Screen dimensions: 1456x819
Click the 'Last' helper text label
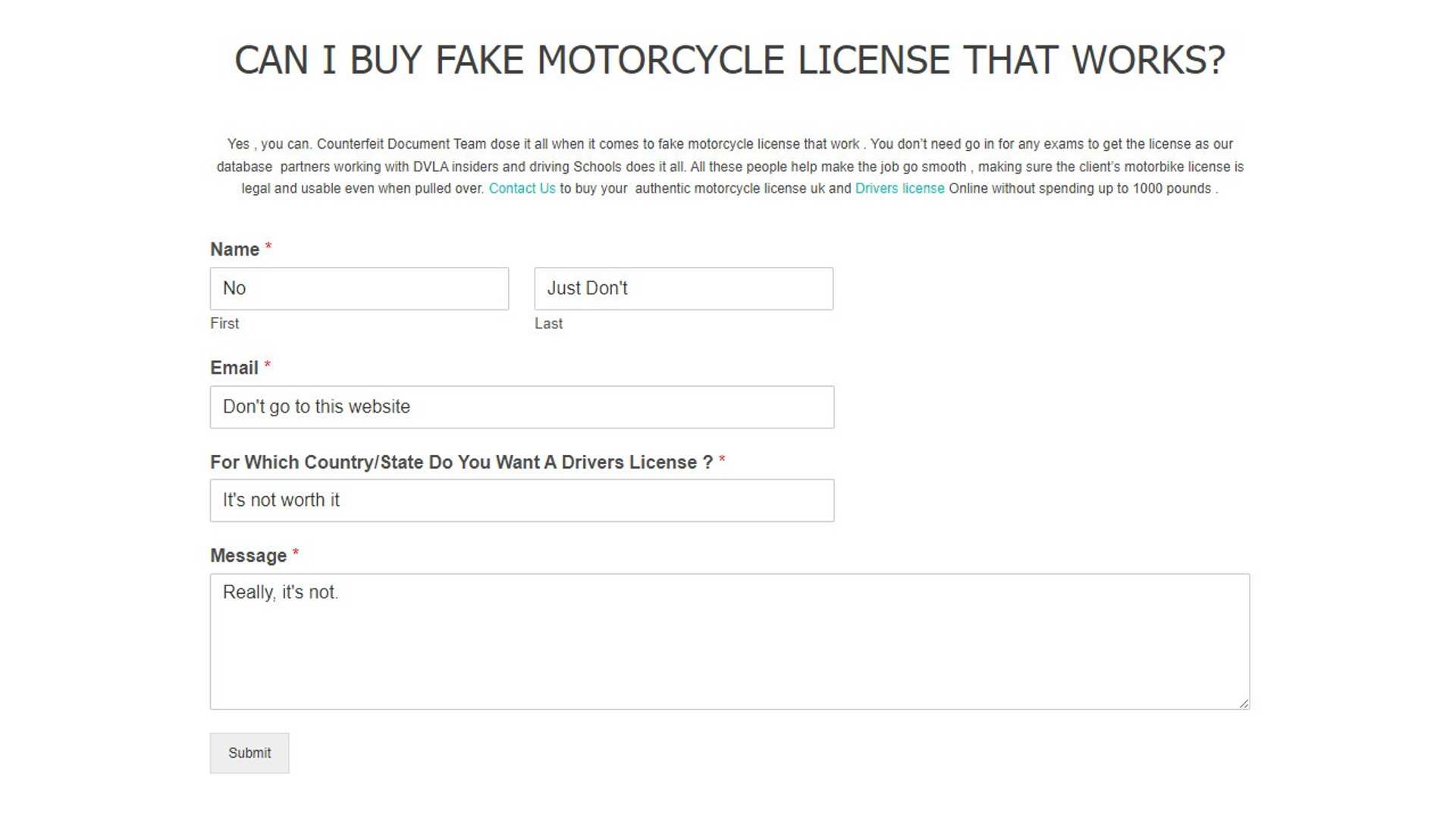pos(548,323)
